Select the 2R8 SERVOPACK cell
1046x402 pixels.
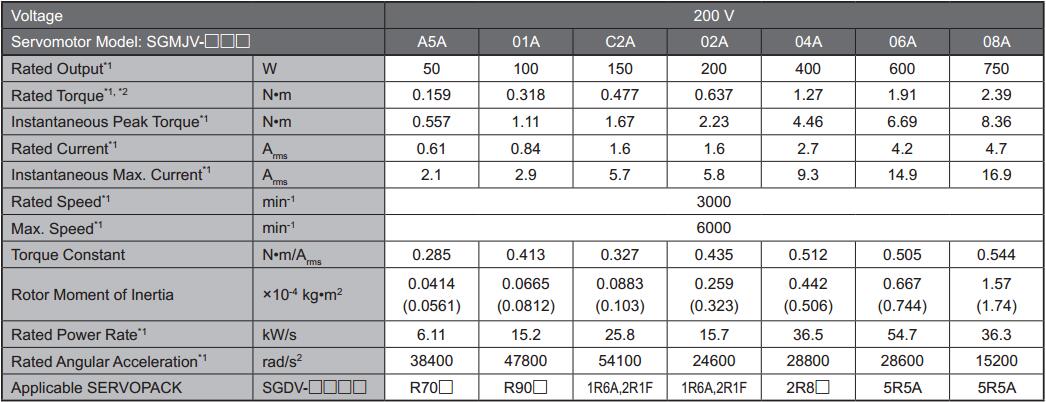coord(808,386)
